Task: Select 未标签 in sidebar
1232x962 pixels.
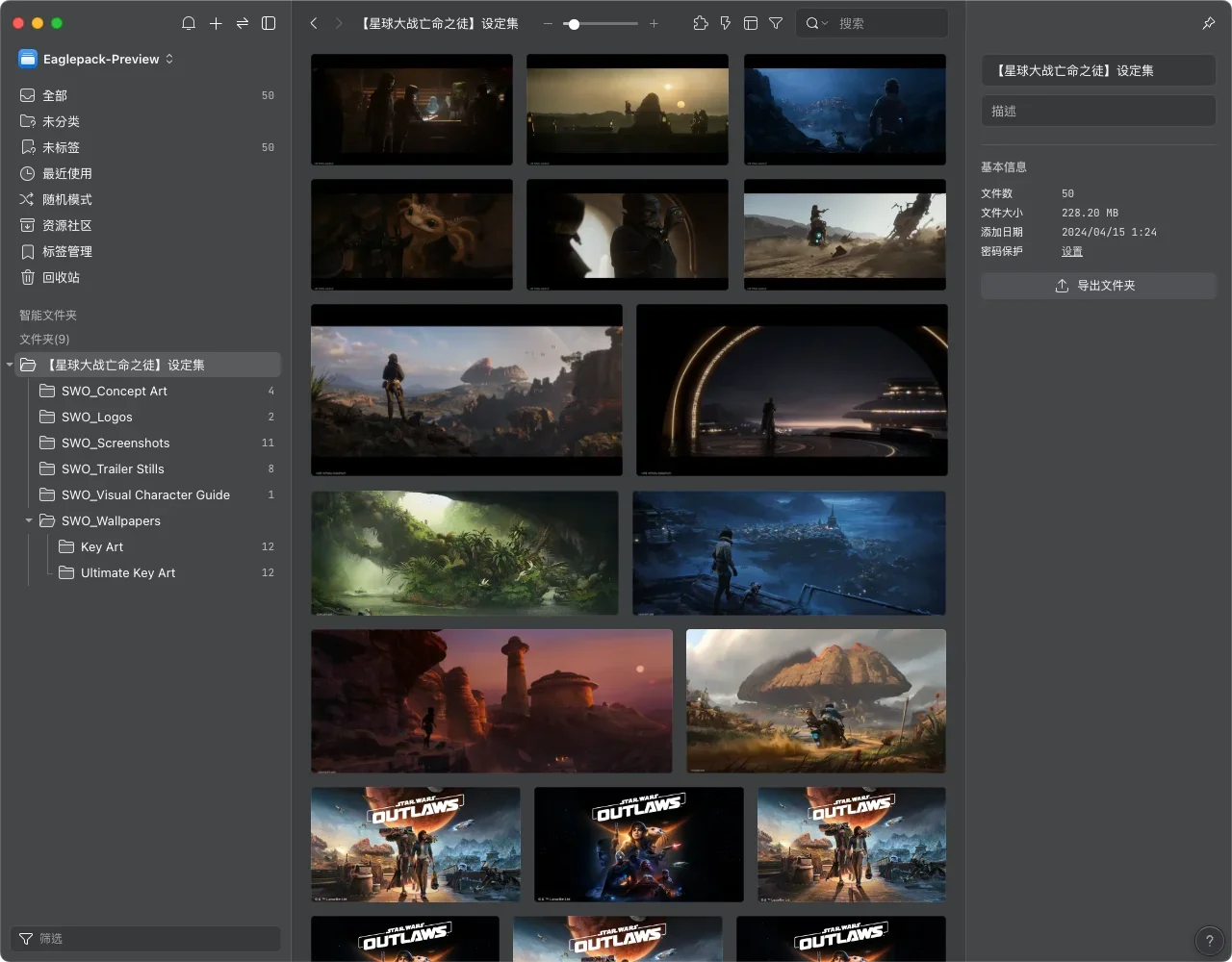Action: pos(146,147)
